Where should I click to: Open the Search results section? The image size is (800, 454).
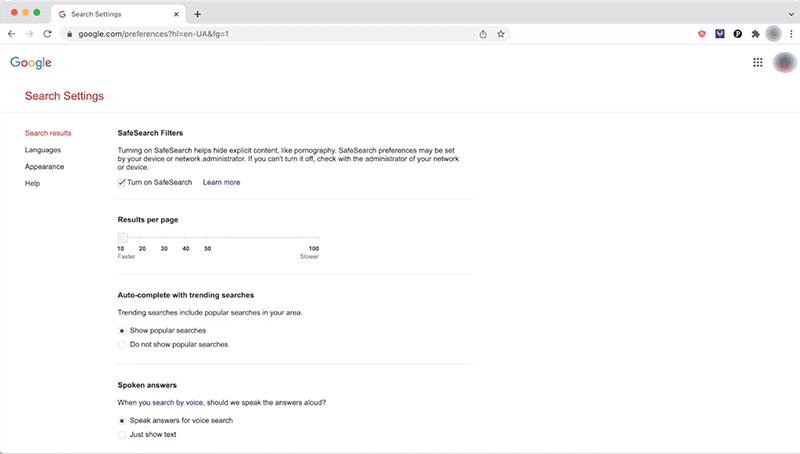(x=48, y=133)
